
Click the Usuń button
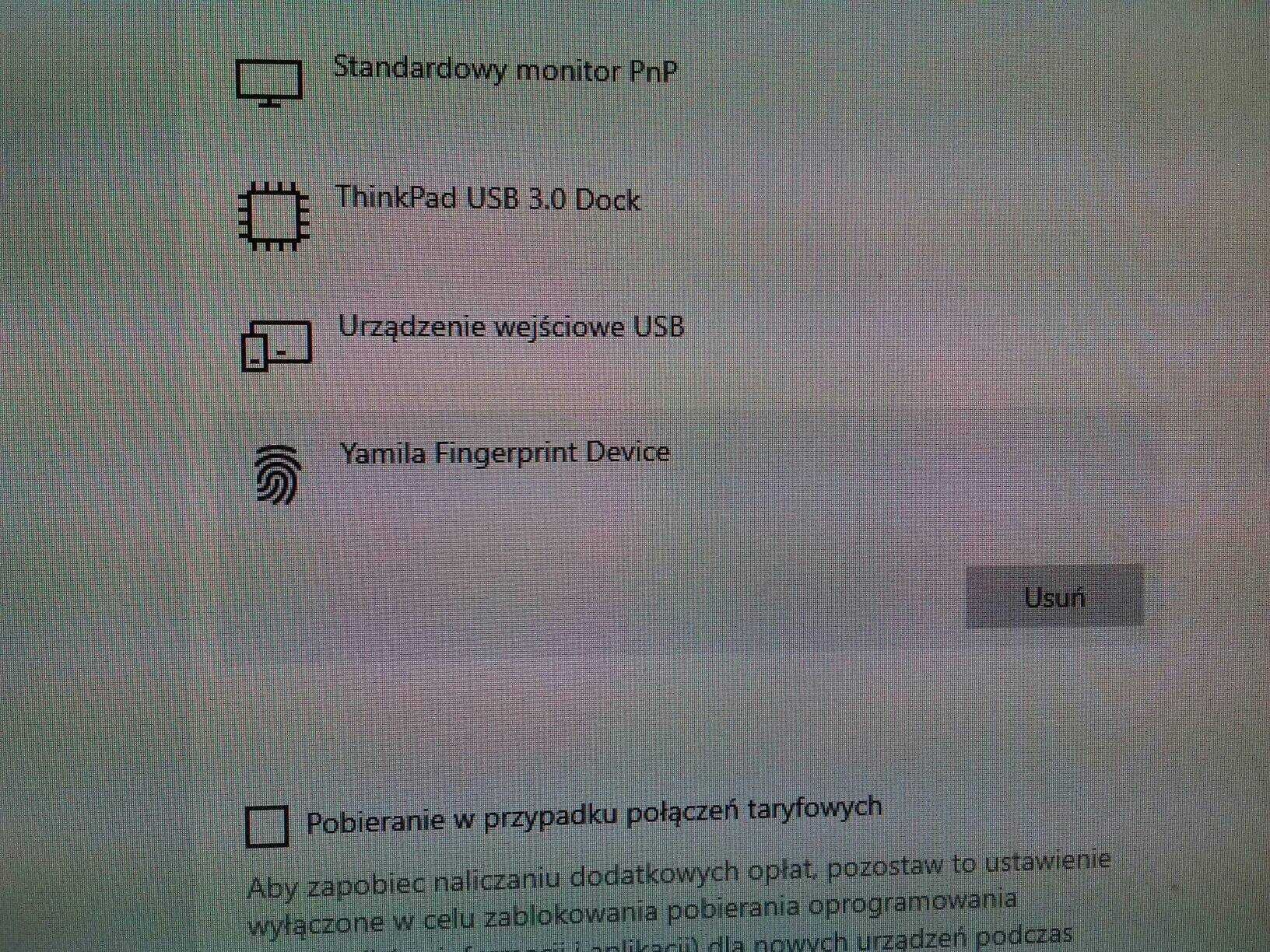1054,597
